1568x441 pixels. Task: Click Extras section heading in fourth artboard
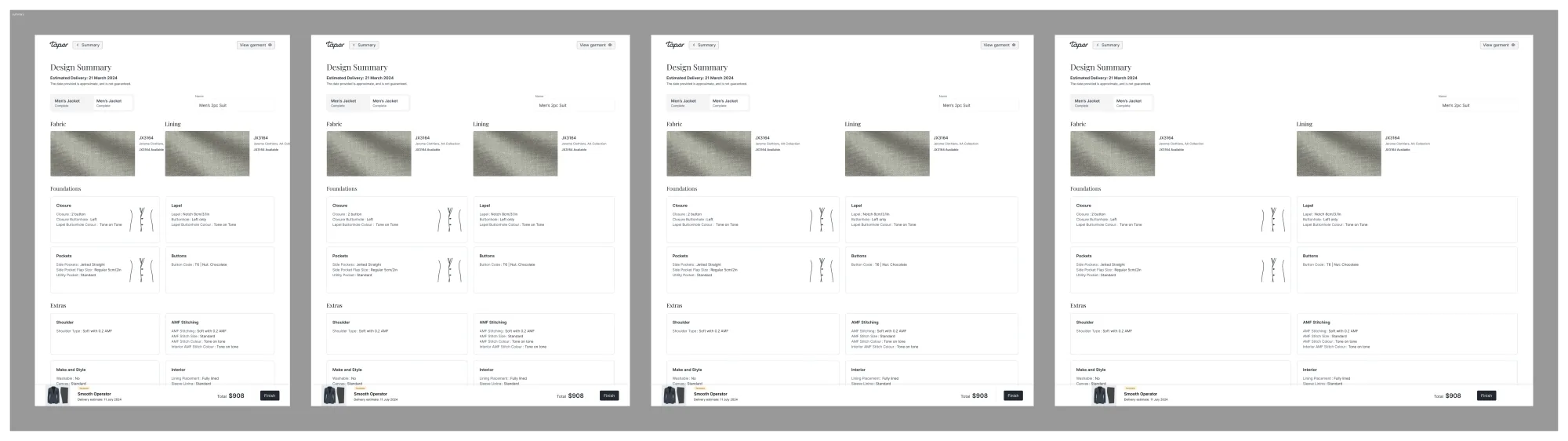pos(1078,305)
